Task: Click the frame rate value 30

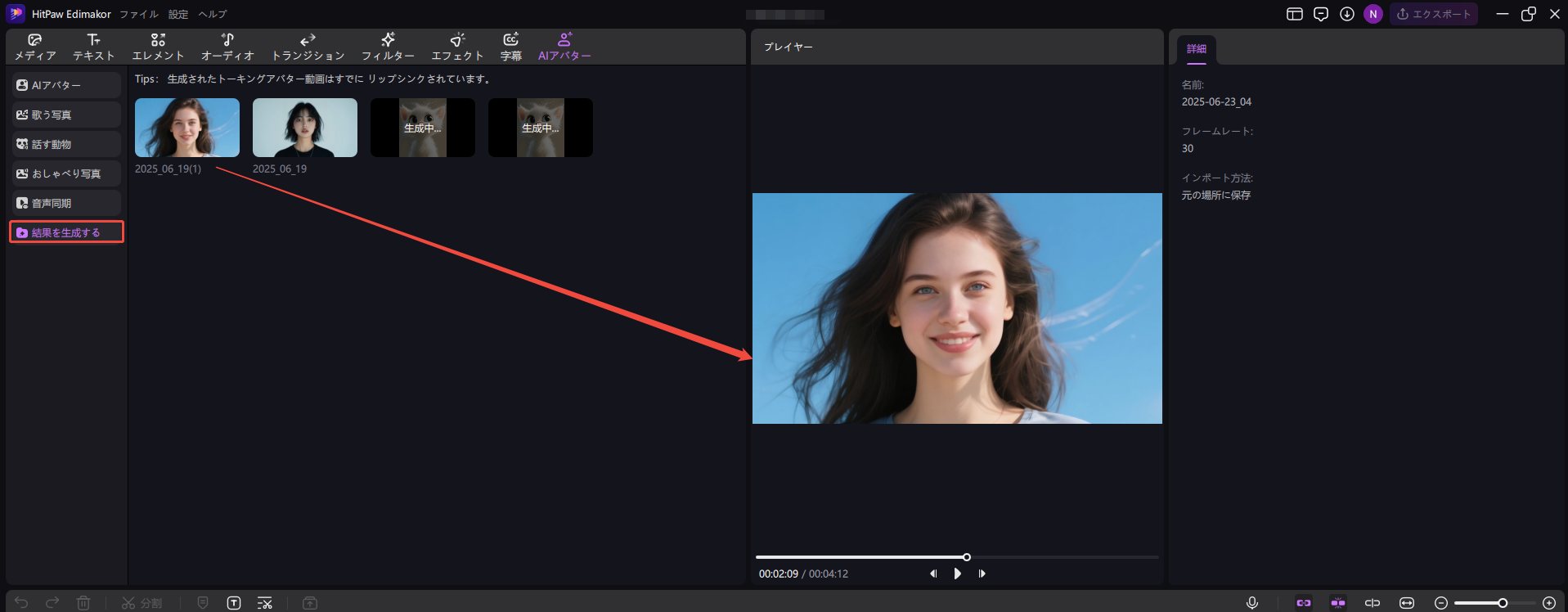Action: [x=1188, y=149]
